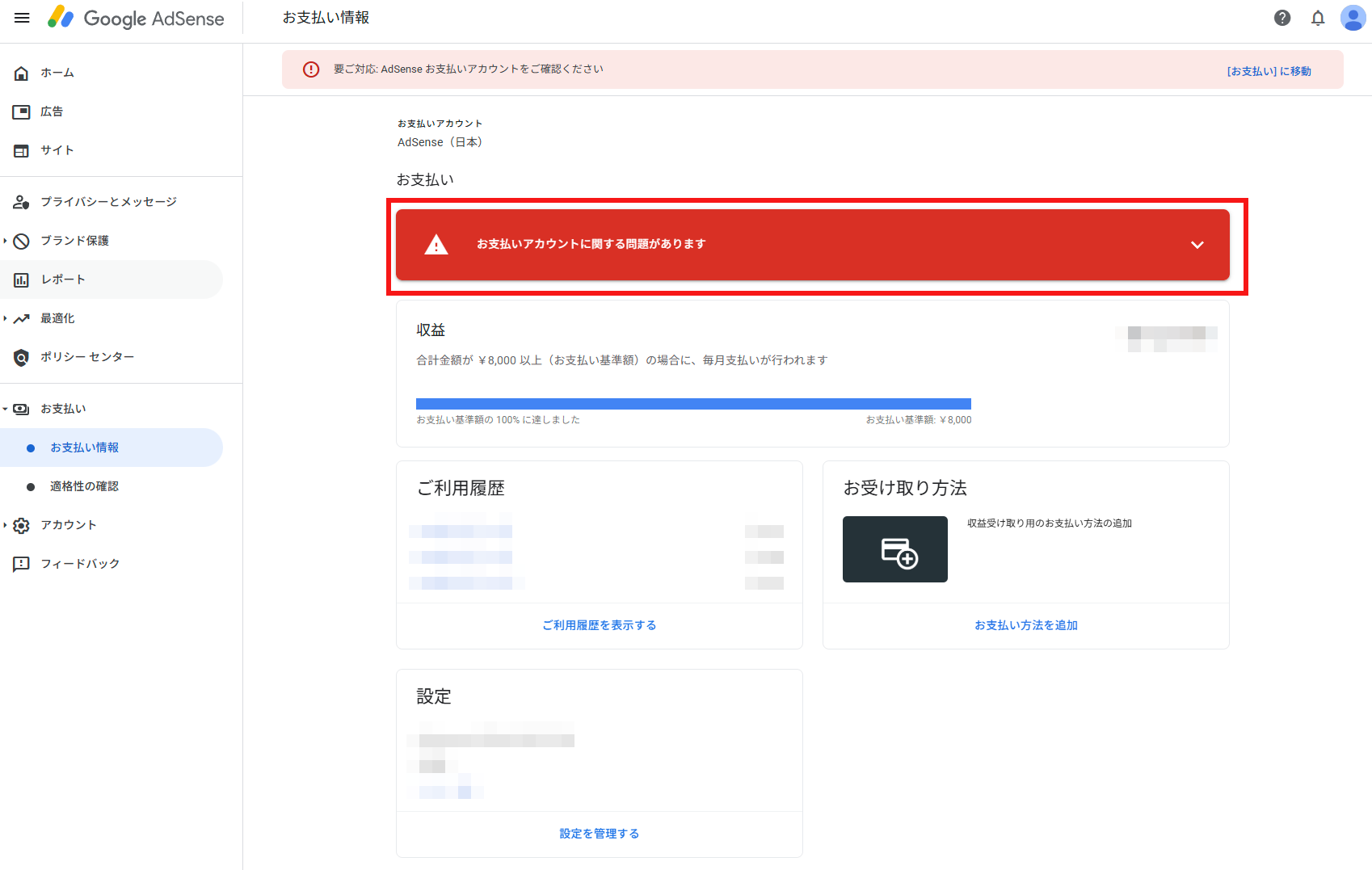Click the ご利用履歴 card heading
This screenshot has height=870, width=1372.
(x=461, y=488)
